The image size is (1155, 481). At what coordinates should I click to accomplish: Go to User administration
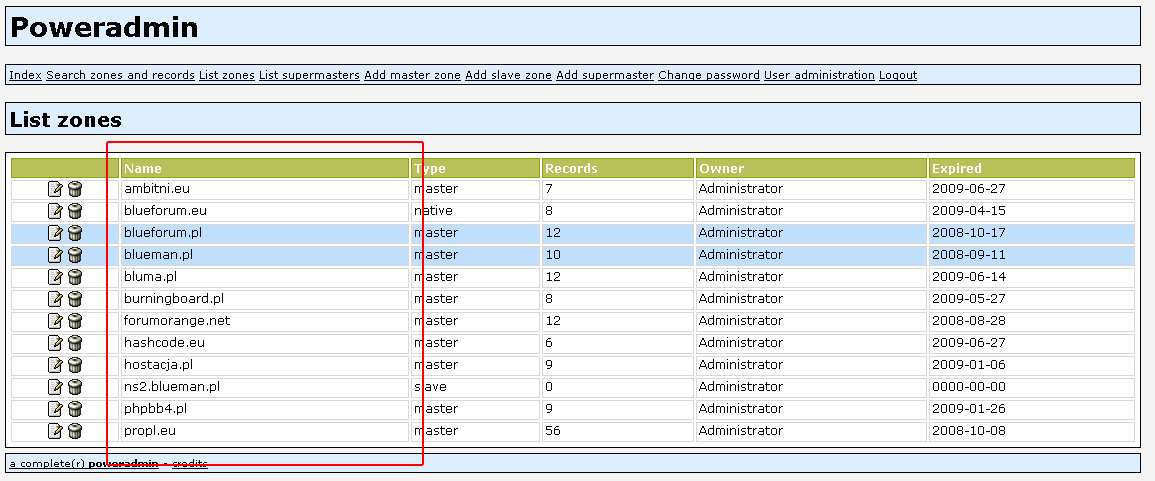819,75
